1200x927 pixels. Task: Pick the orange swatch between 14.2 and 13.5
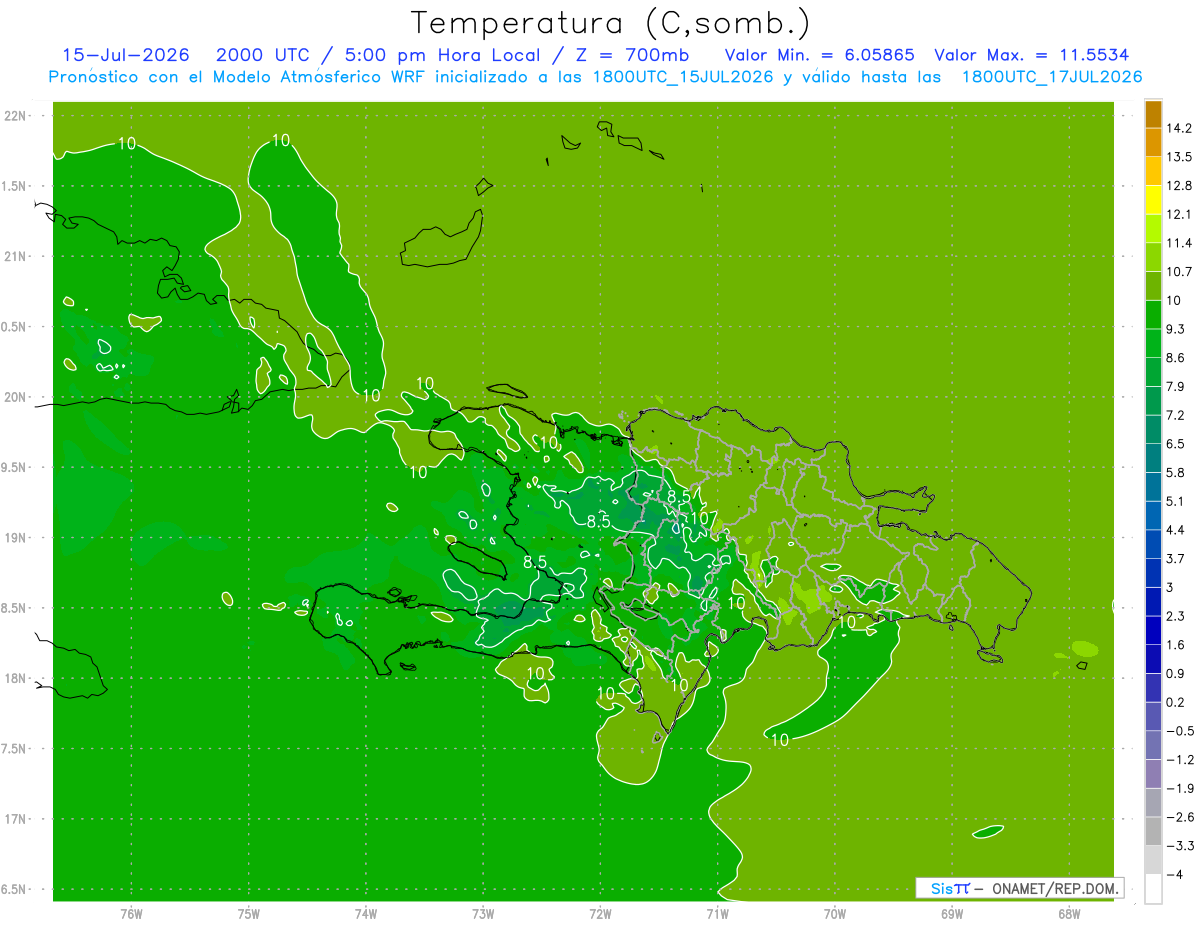pos(1153,142)
